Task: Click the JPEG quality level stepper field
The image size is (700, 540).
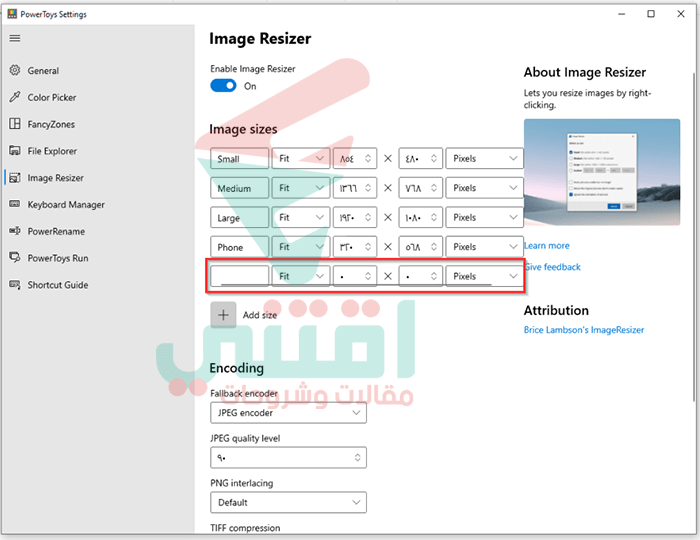Action: (x=288, y=457)
